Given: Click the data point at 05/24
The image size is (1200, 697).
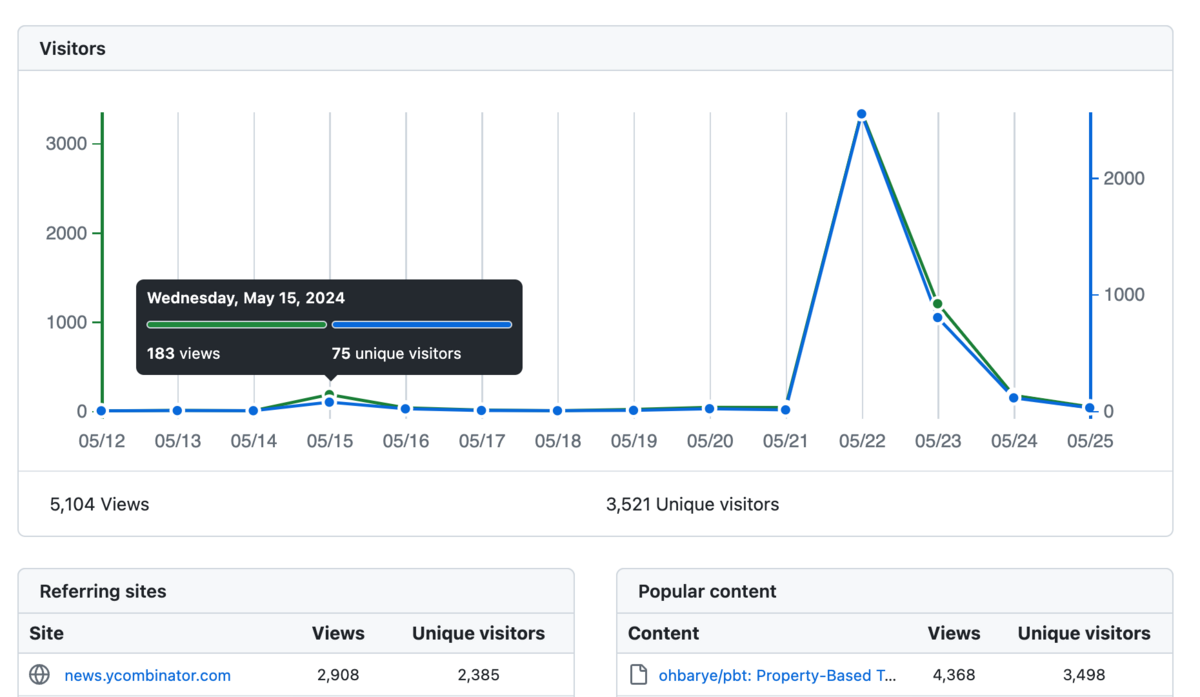Looking at the screenshot, I should click(x=1014, y=398).
